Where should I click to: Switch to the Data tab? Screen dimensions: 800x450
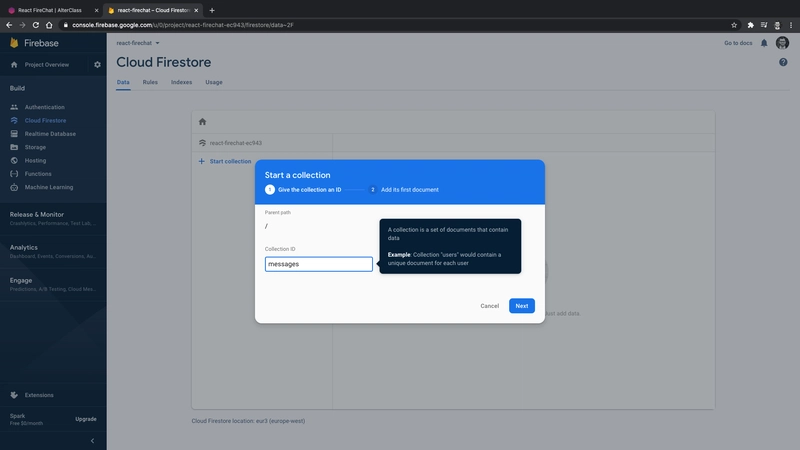click(x=123, y=82)
